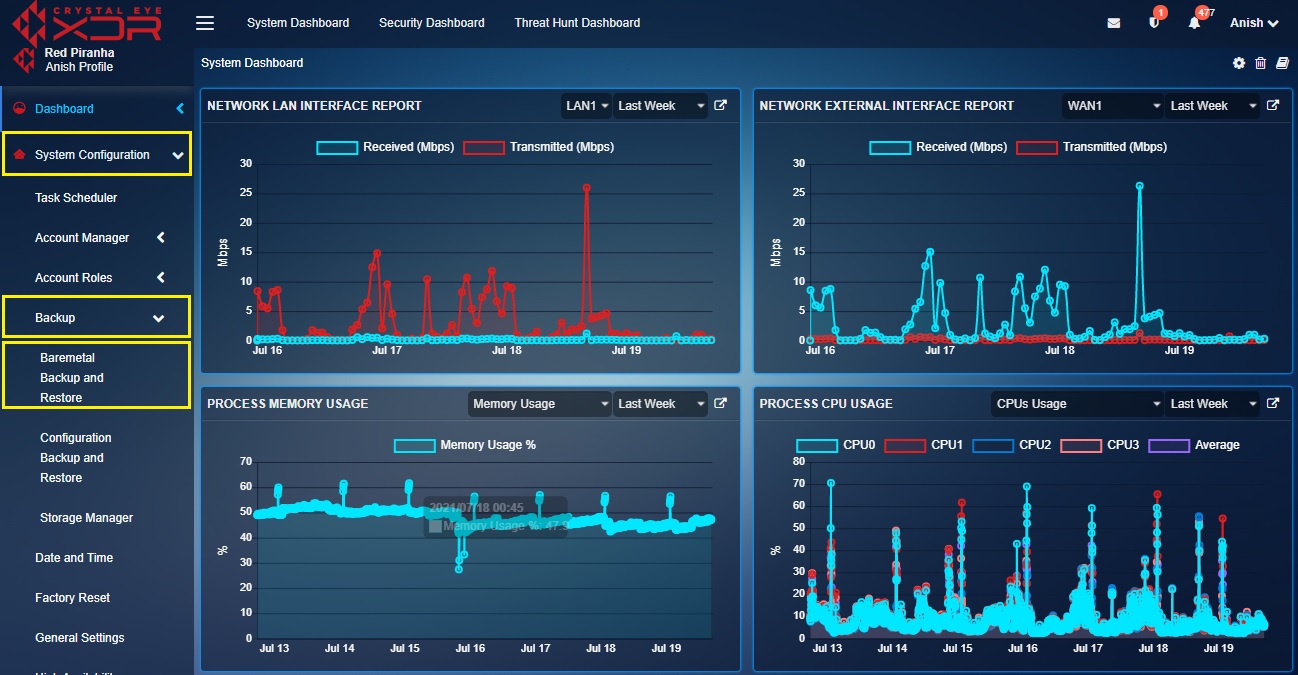Viewport: 1298px width, 675px height.
Task: Toggle Received (Mbps) series in LAN report
Action: (x=386, y=147)
